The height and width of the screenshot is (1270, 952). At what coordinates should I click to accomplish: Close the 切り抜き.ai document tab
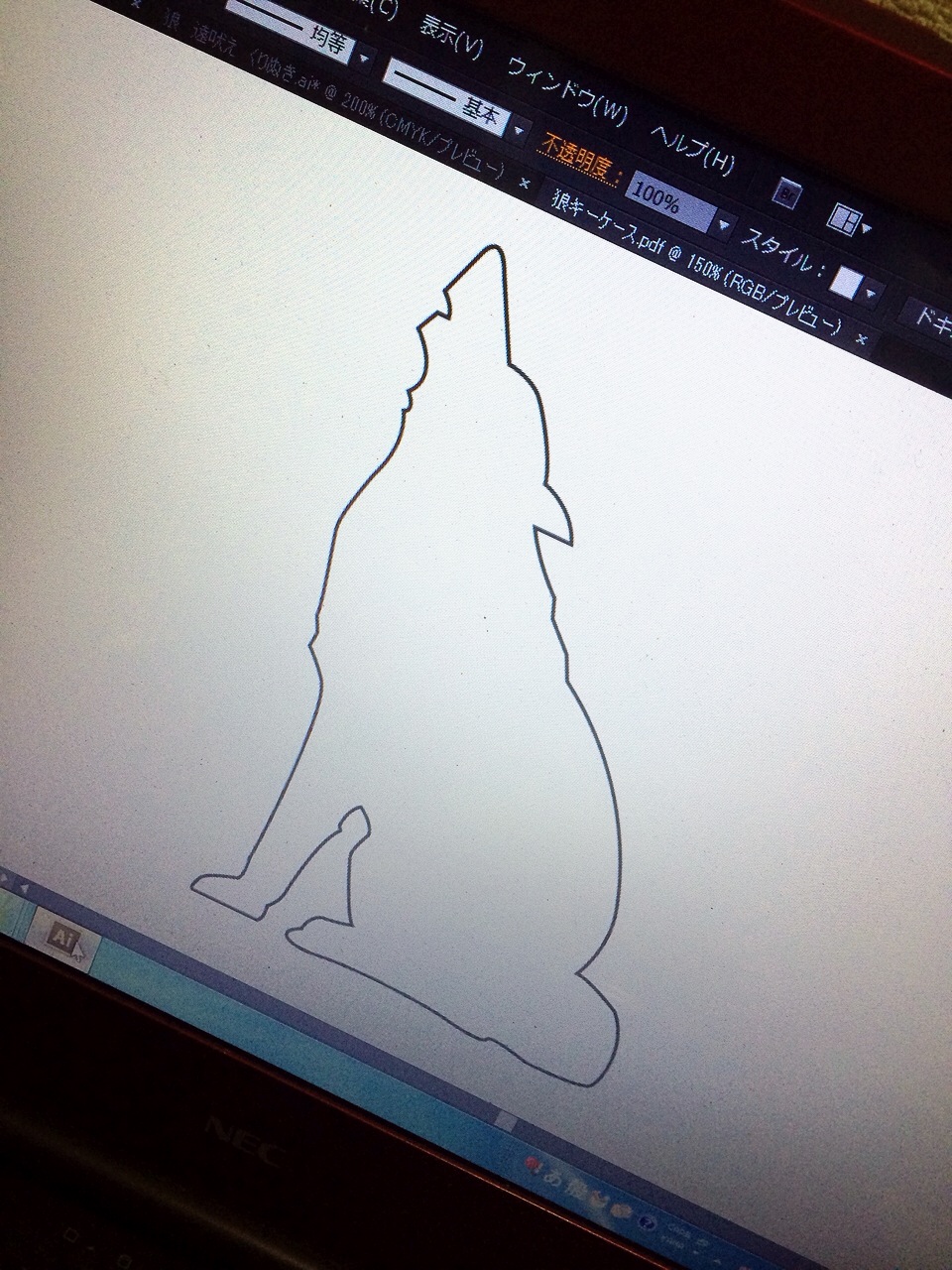click(x=525, y=184)
